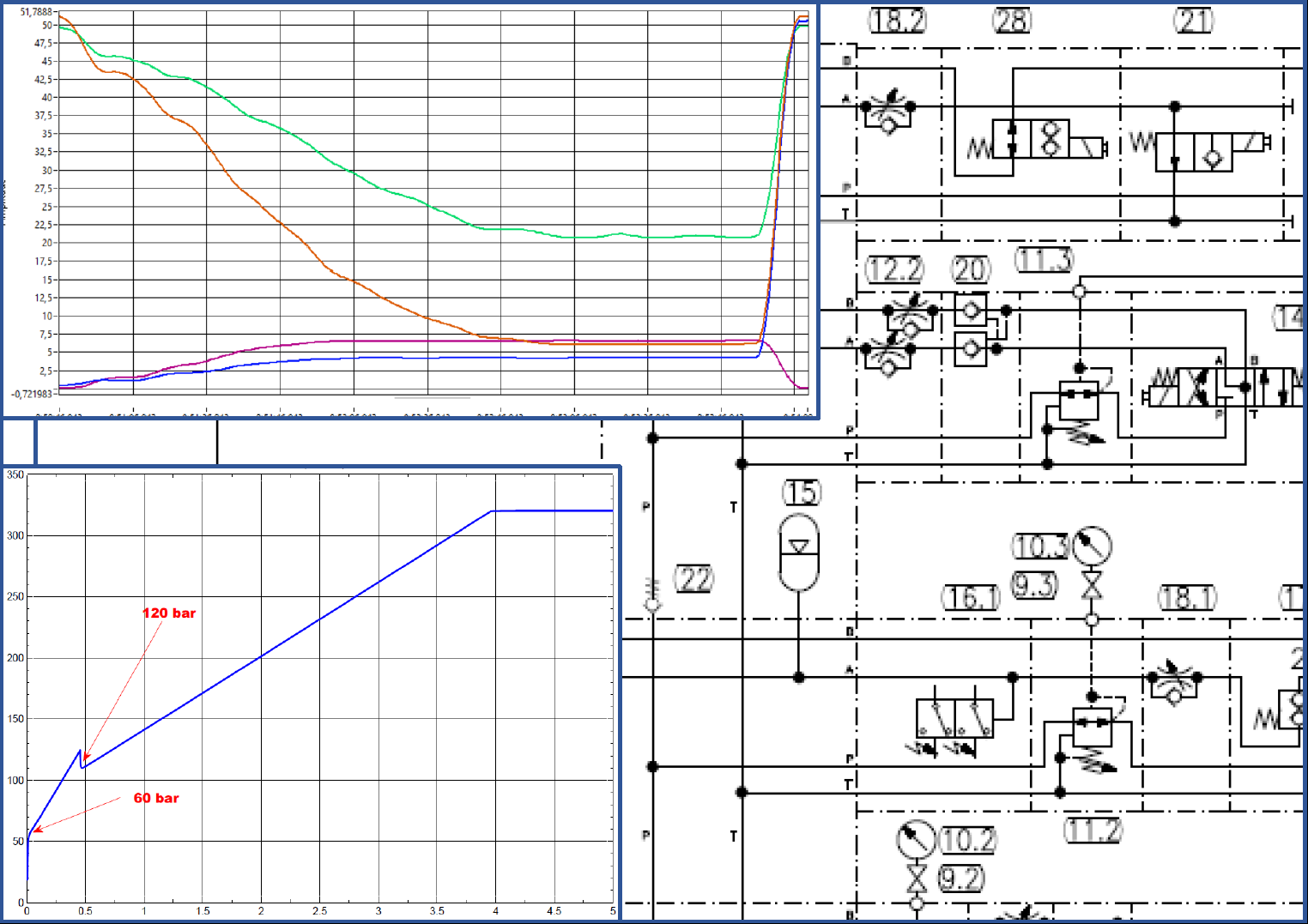The image size is (1308, 924).
Task: Click the component balloon 28
Action: click(1012, 20)
